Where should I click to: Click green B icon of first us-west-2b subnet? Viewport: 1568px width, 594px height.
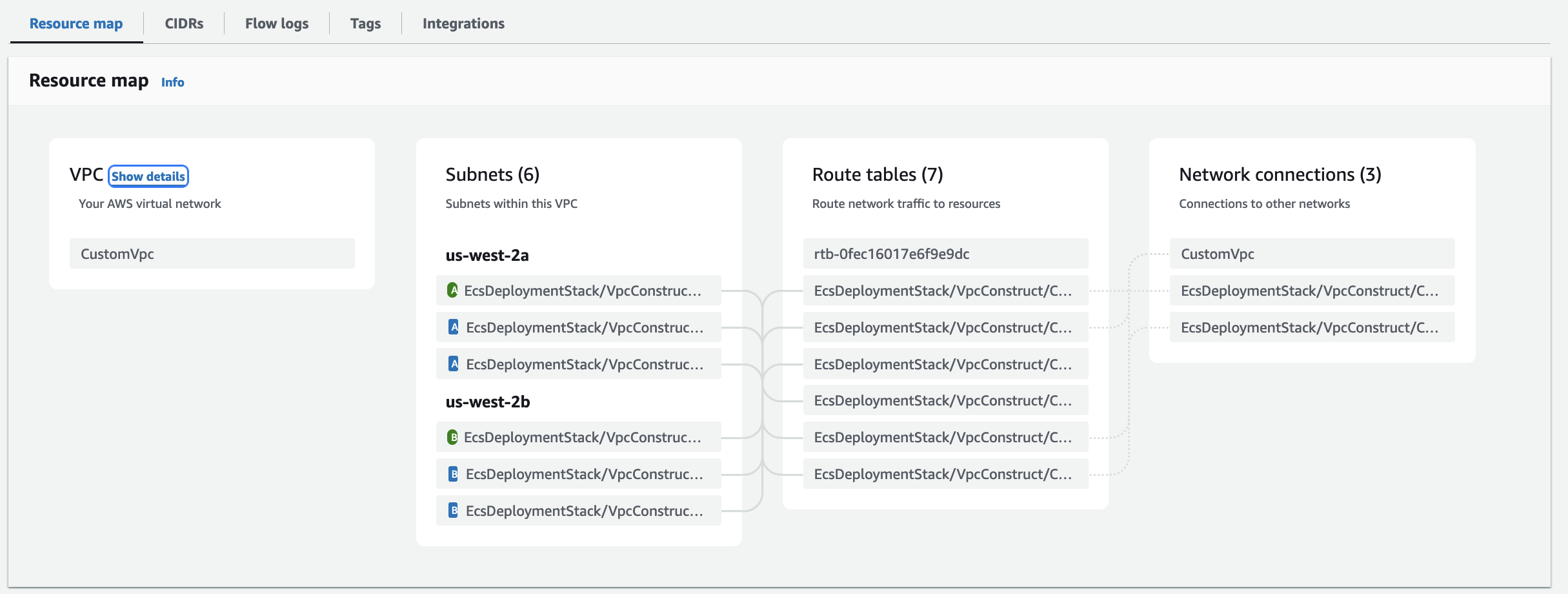tap(452, 437)
